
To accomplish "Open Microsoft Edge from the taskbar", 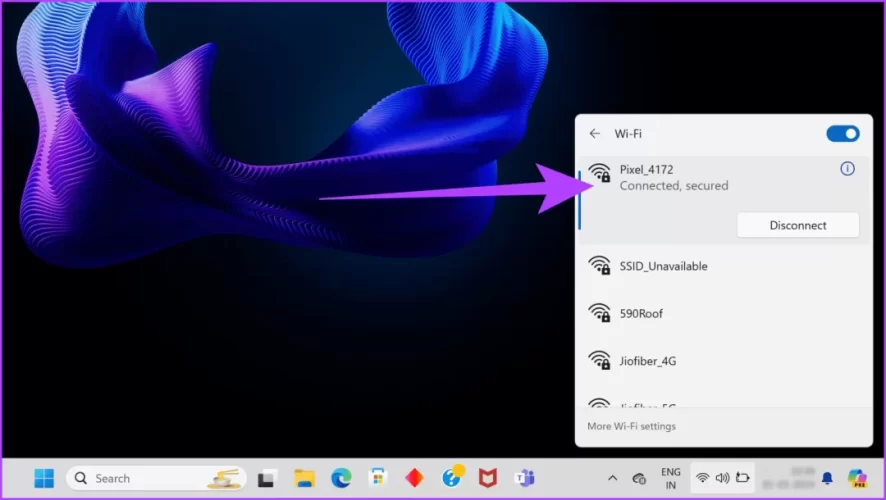I will click(x=341, y=479).
